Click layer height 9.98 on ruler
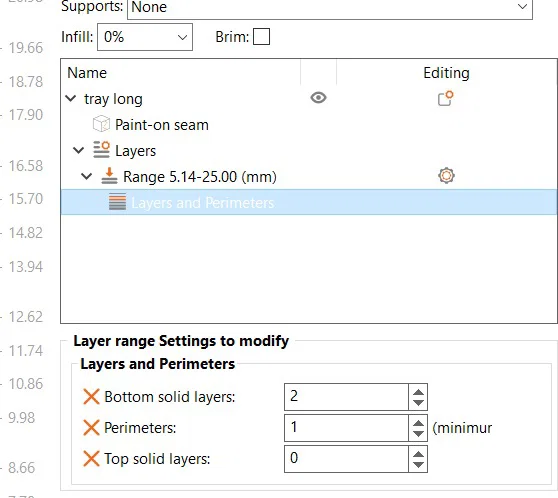The image size is (558, 498). pos(22,417)
